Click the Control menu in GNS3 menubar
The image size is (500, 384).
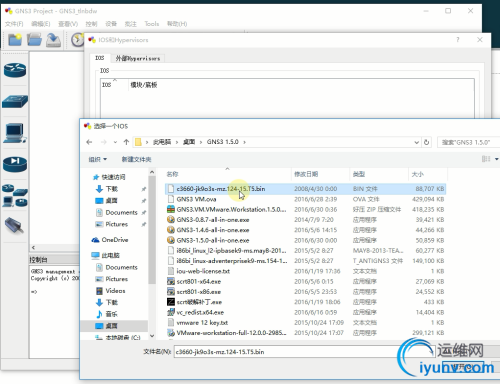[x=91, y=24]
